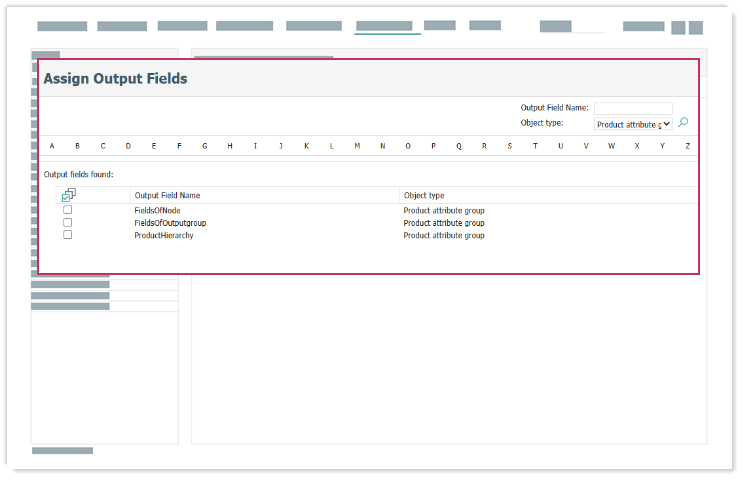The image size is (742, 479).
Task: Select the FieldsOfNode field name
Action: [x=157, y=211]
